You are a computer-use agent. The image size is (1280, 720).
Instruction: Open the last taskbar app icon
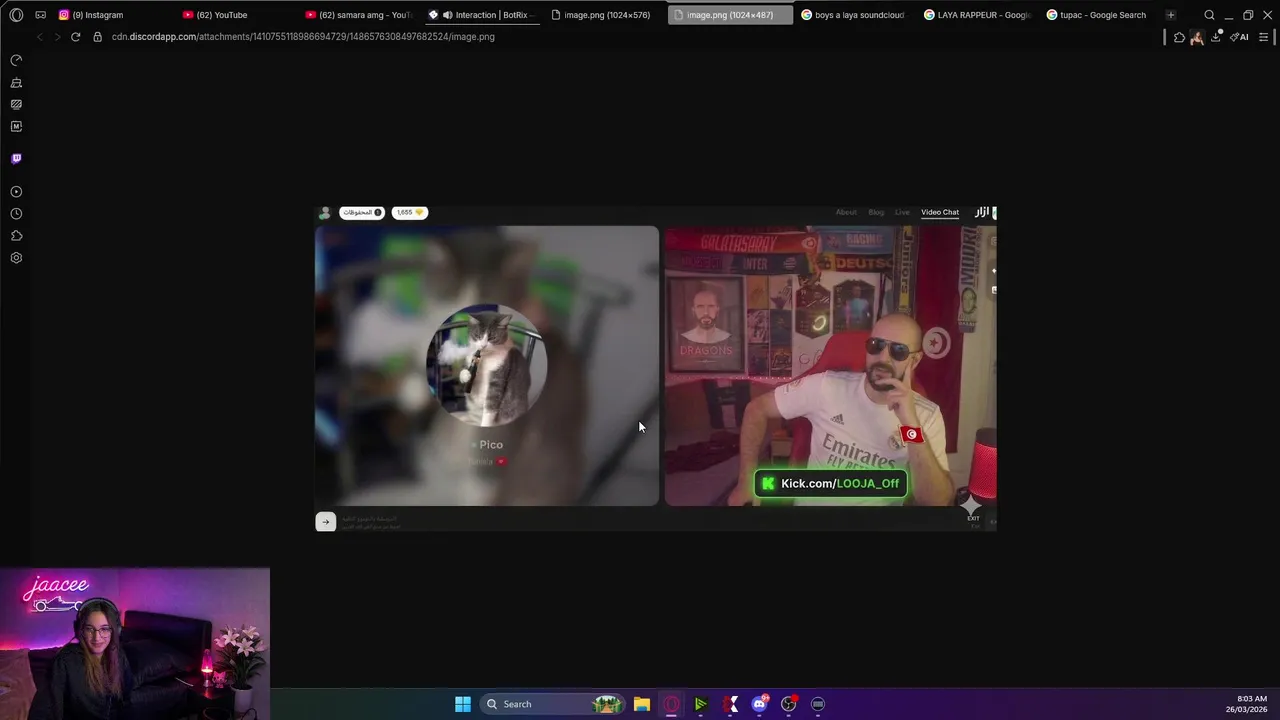click(x=818, y=704)
